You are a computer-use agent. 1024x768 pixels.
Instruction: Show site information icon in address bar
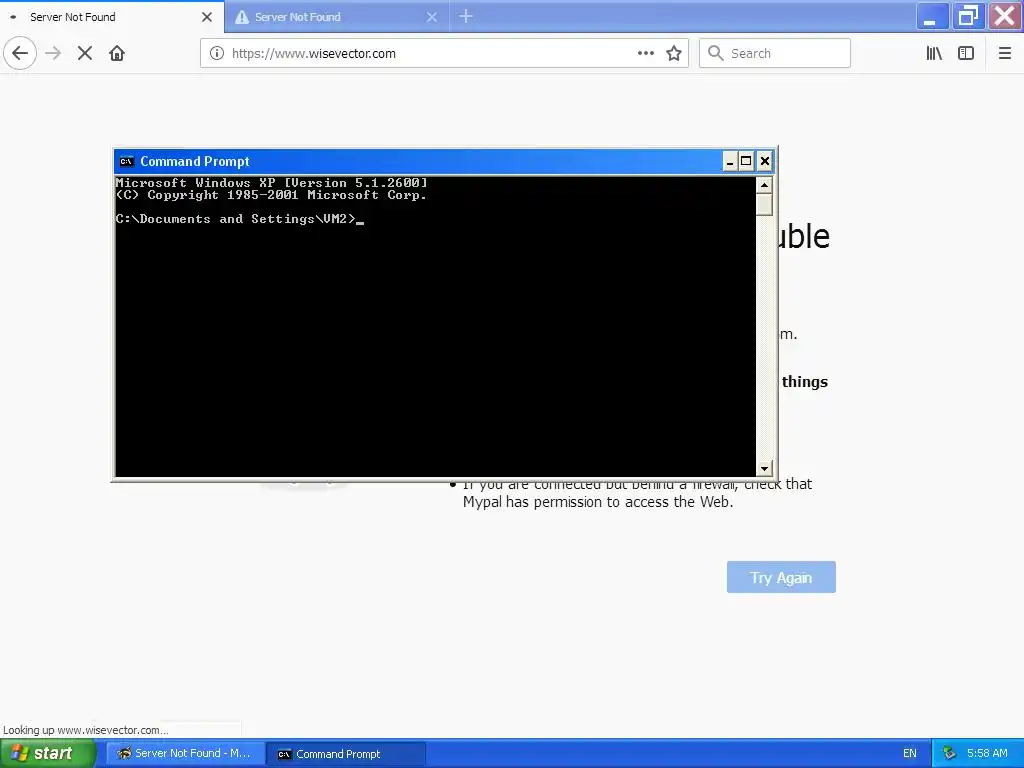(x=217, y=53)
